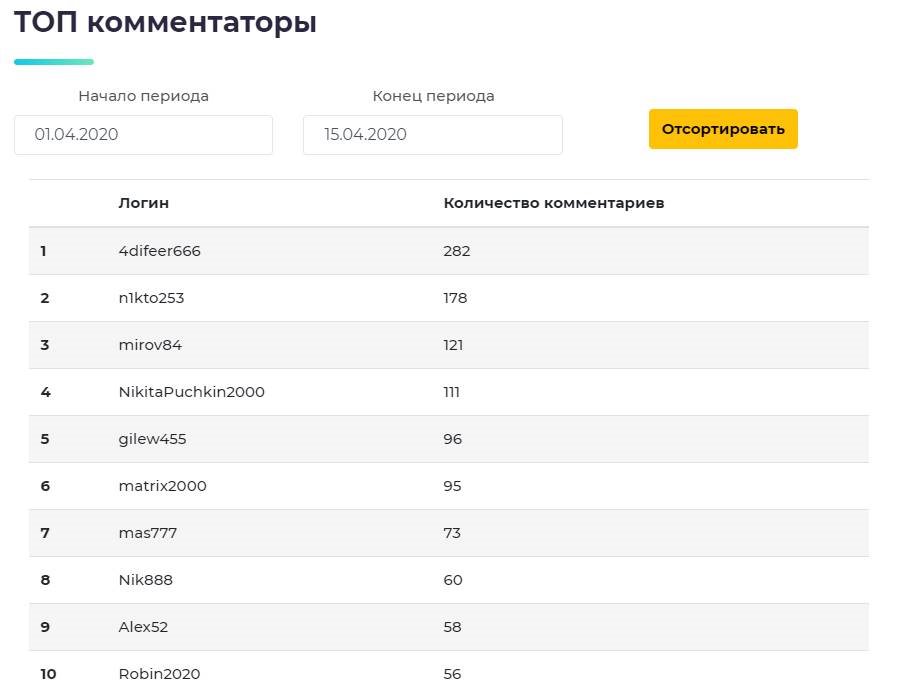Focus the Конец периода date field
The width and height of the screenshot is (900, 694).
coord(433,135)
